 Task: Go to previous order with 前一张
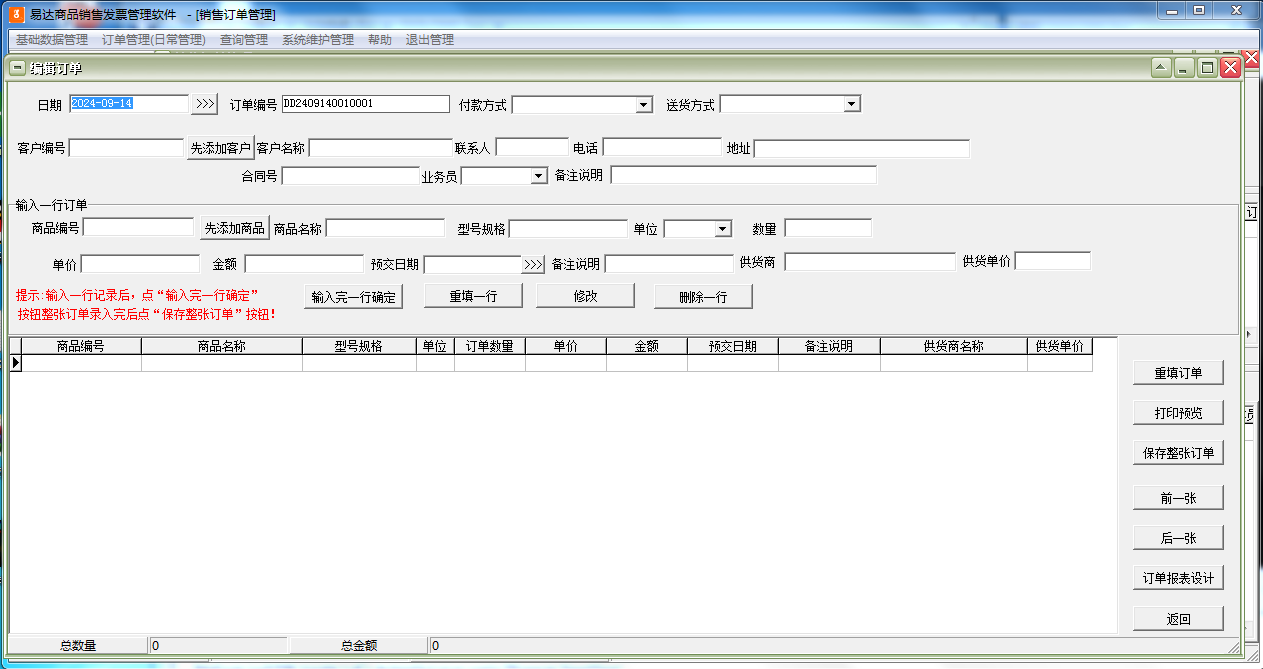click(1178, 497)
